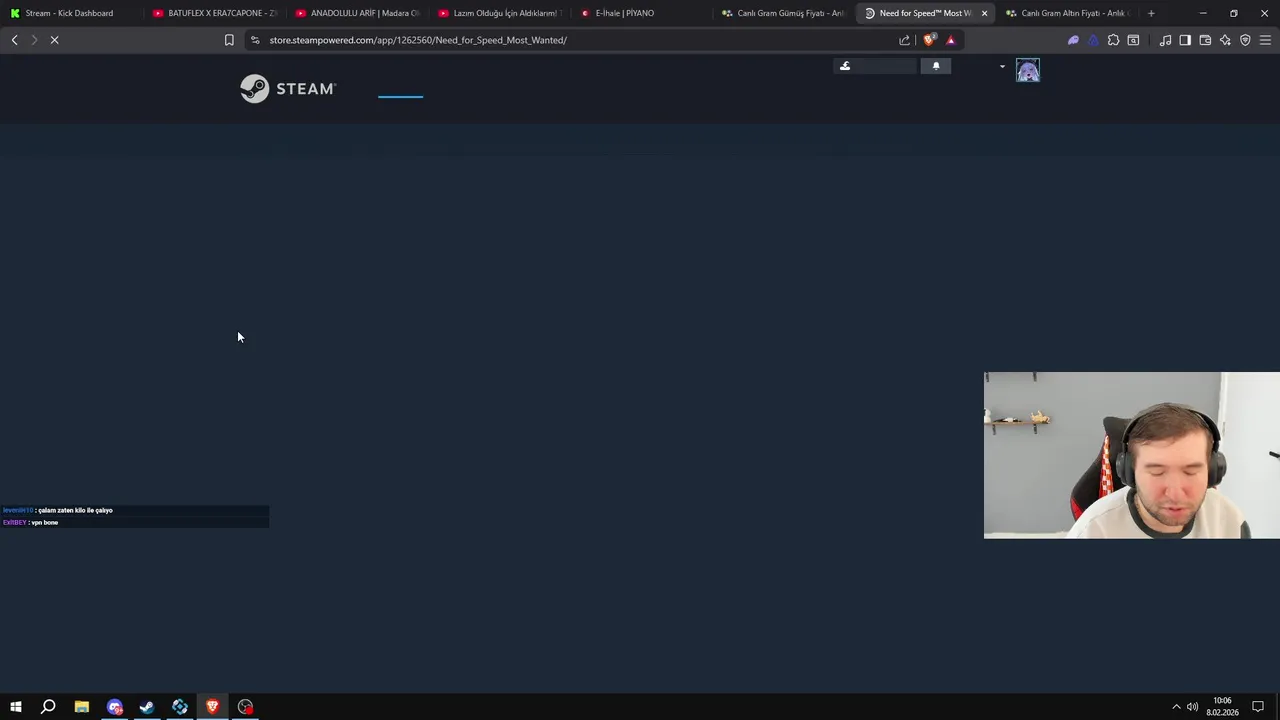
Task: Open the Windows notification center icon
Action: tap(1258, 707)
